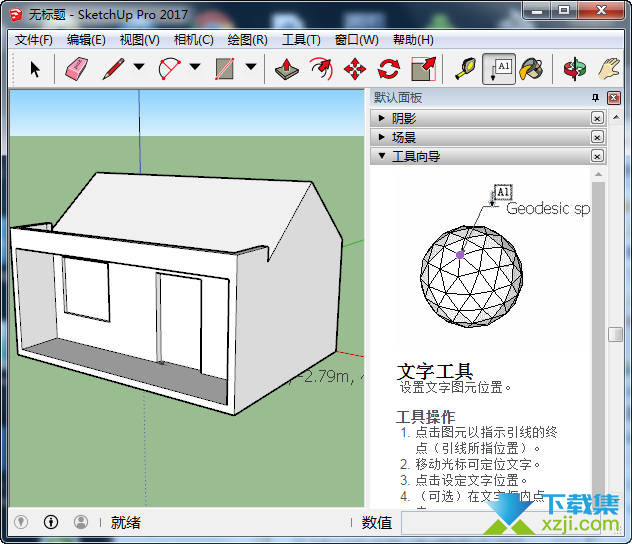
Task: Choose the Scale tool
Action: [x=423, y=68]
